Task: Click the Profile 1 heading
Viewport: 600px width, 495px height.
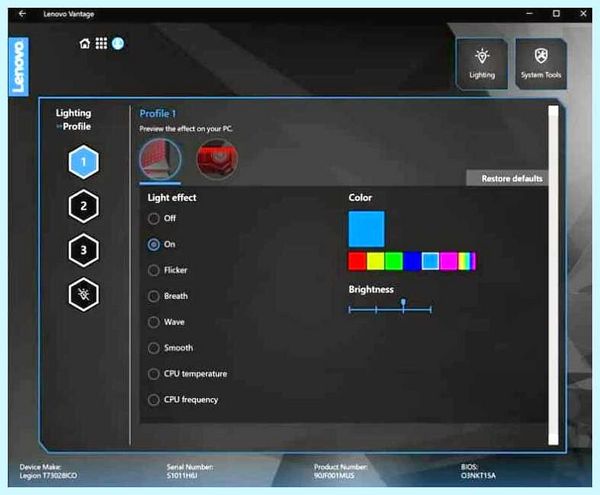Action: click(157, 114)
